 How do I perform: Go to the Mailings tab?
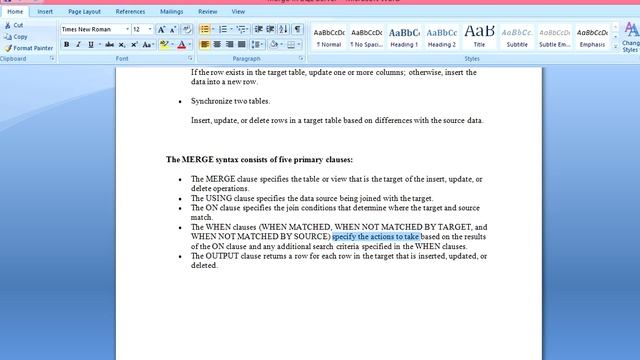tap(171, 12)
